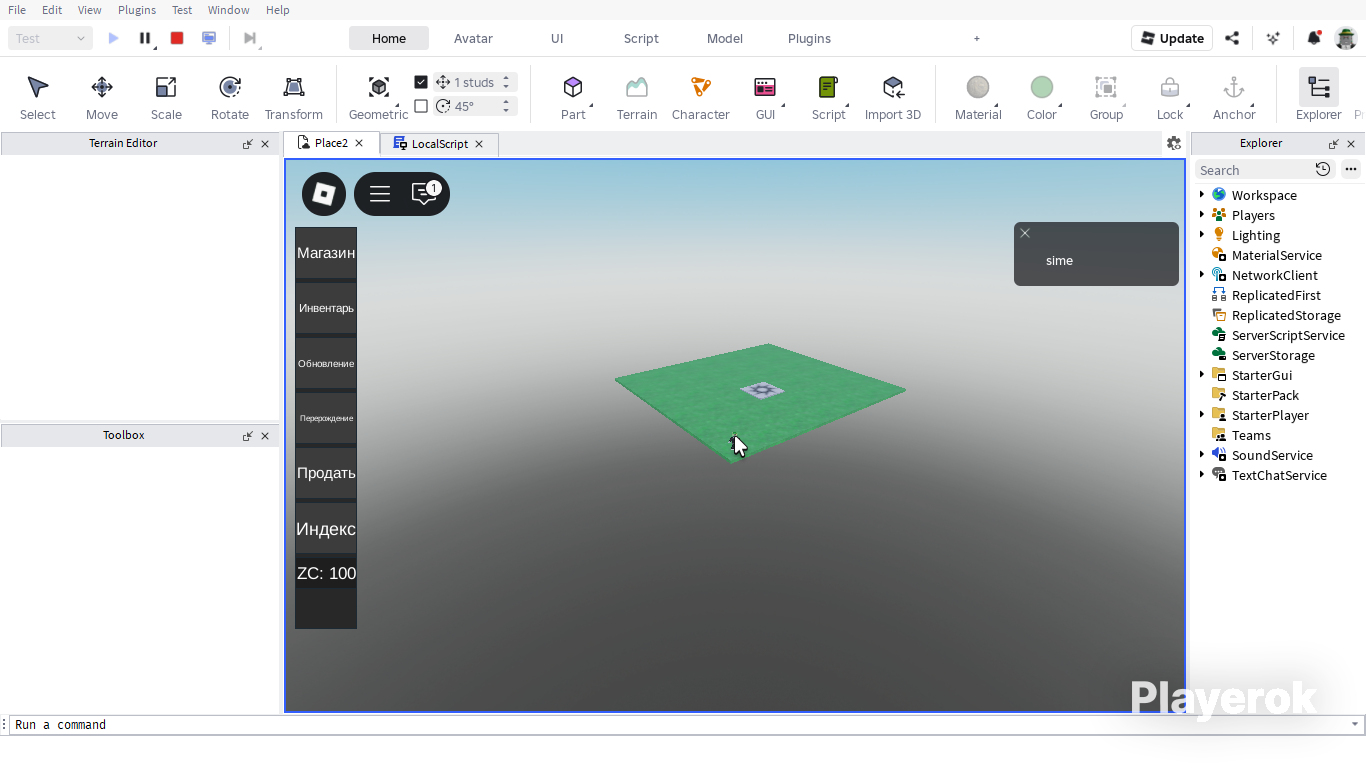Expand the TextChatService node
The height and width of the screenshot is (768, 1366).
1202,475
